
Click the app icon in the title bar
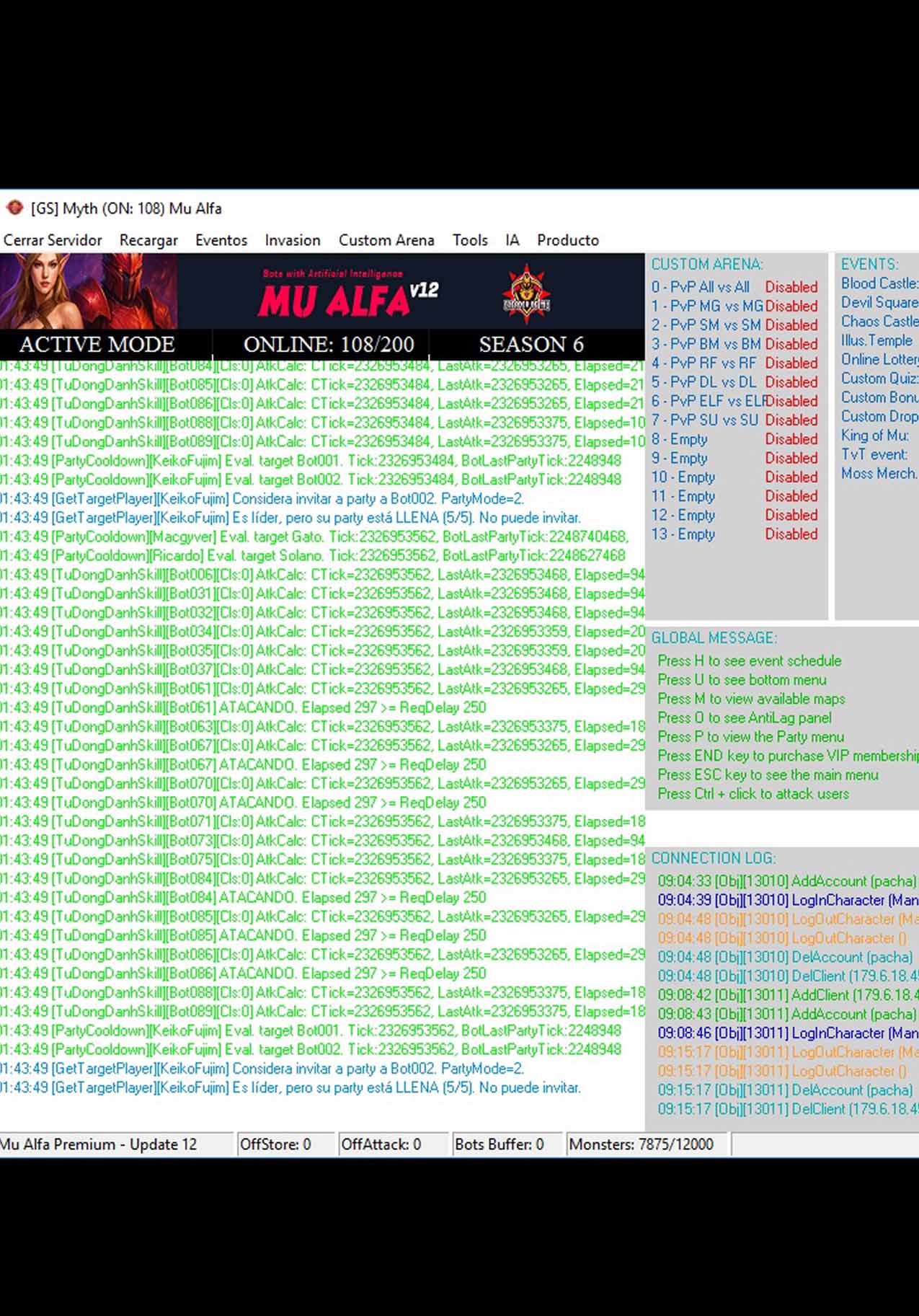14,208
